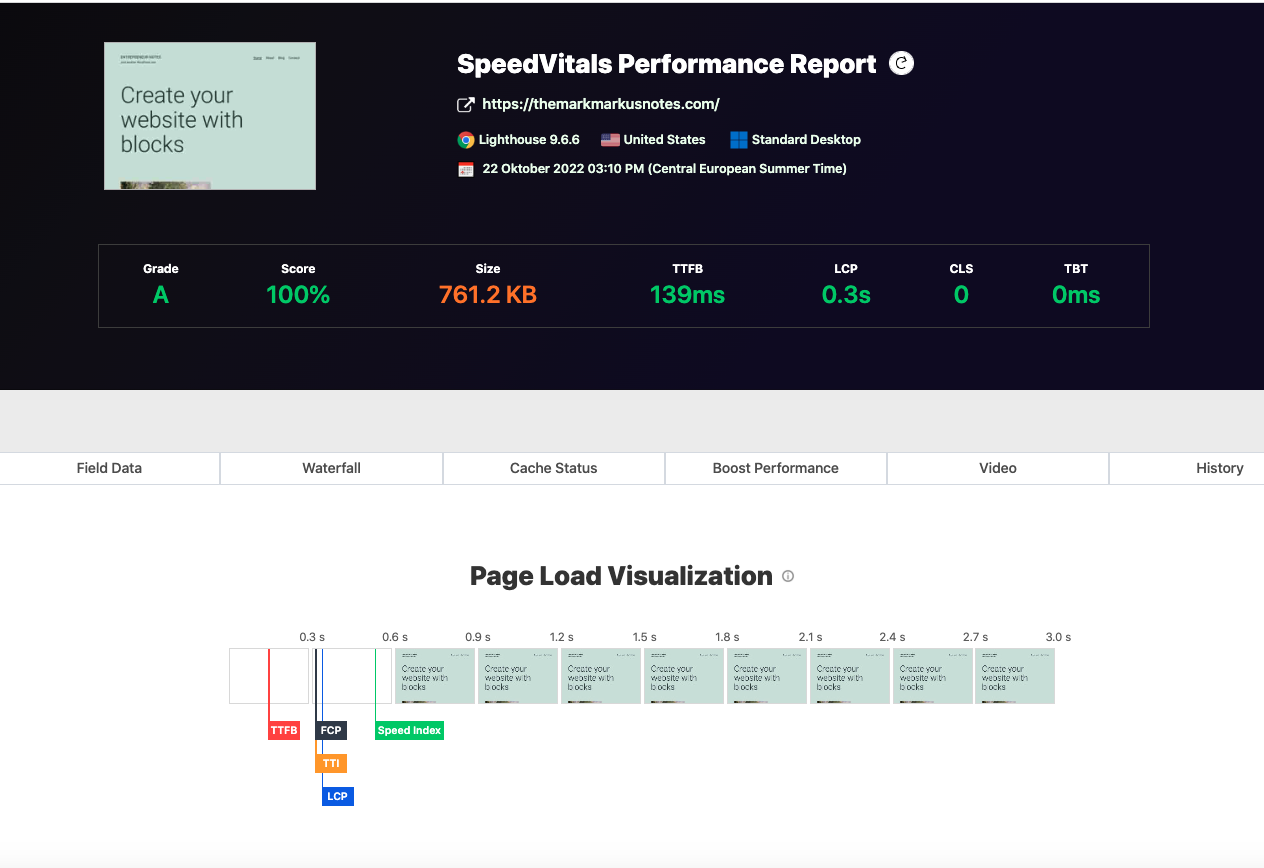This screenshot has width=1264, height=868.
Task: Select the Boost Performance tab
Action: click(x=776, y=468)
